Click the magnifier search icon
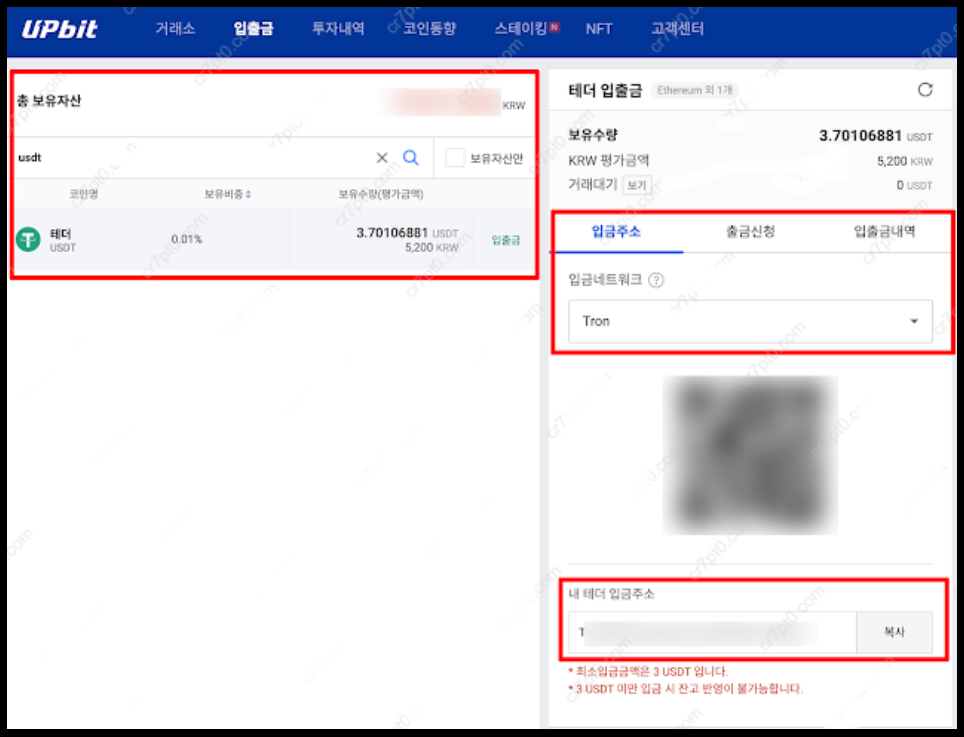This screenshot has height=737, width=964. coord(411,158)
